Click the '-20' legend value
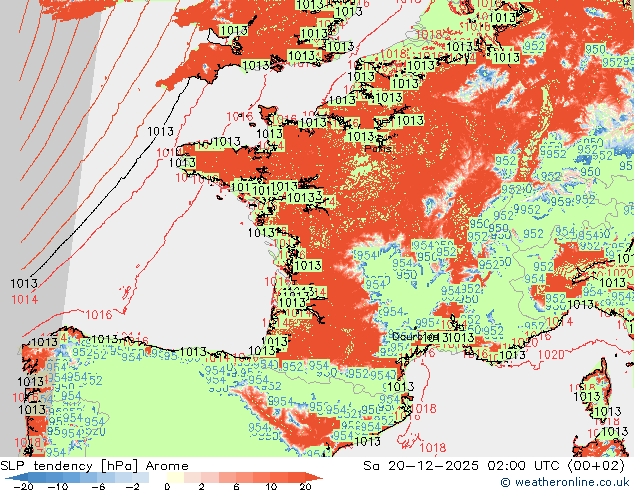Viewport: 634px width, 490px height. click(23, 486)
